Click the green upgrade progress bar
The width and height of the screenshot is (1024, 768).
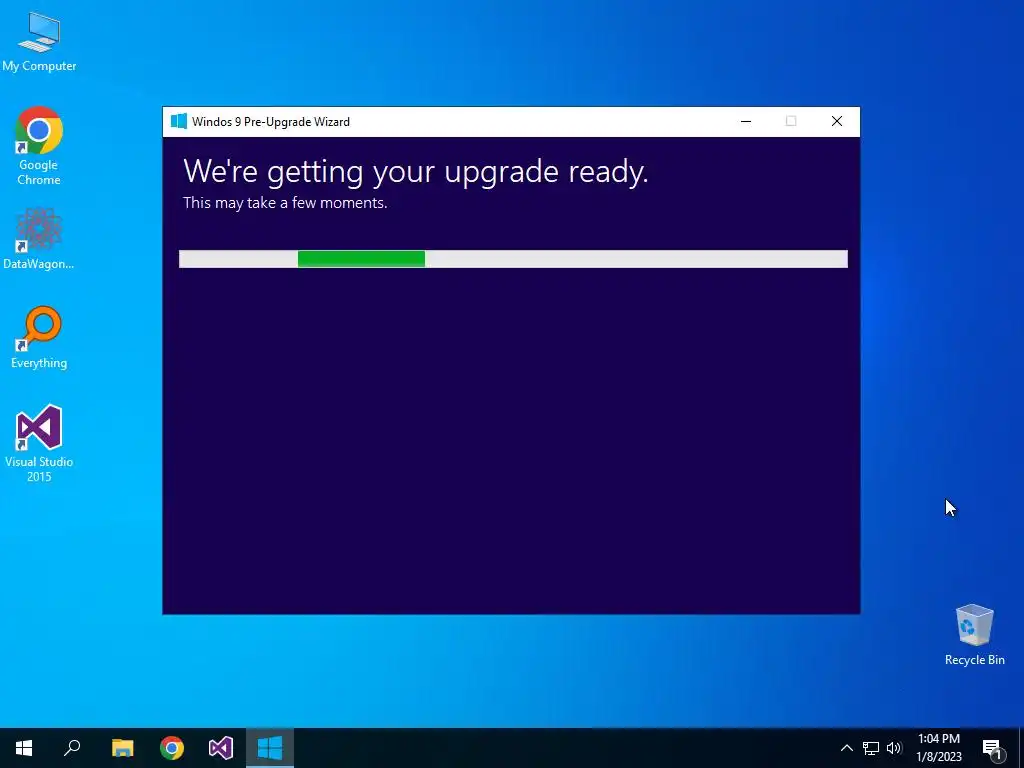361,259
